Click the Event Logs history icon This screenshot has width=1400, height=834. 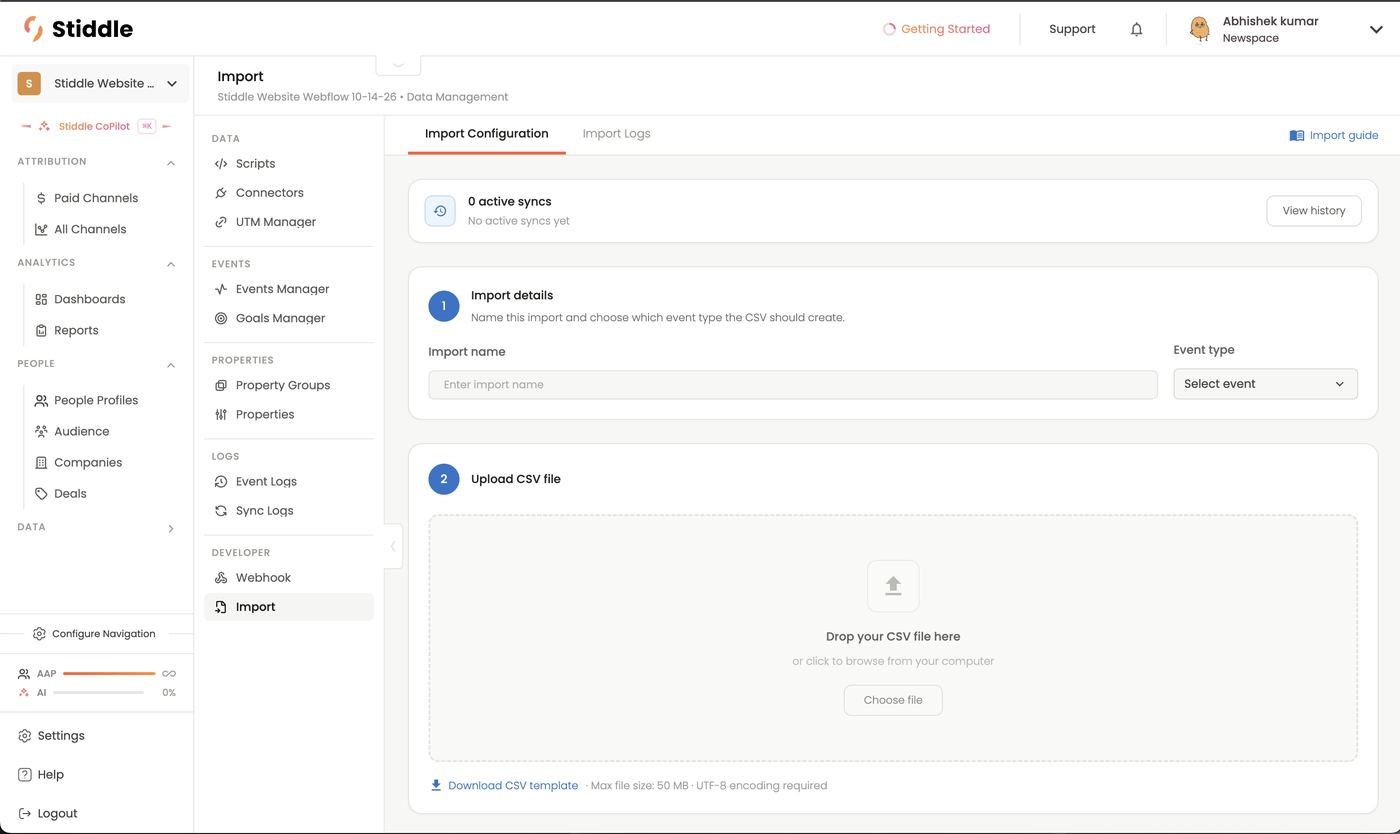tap(221, 481)
